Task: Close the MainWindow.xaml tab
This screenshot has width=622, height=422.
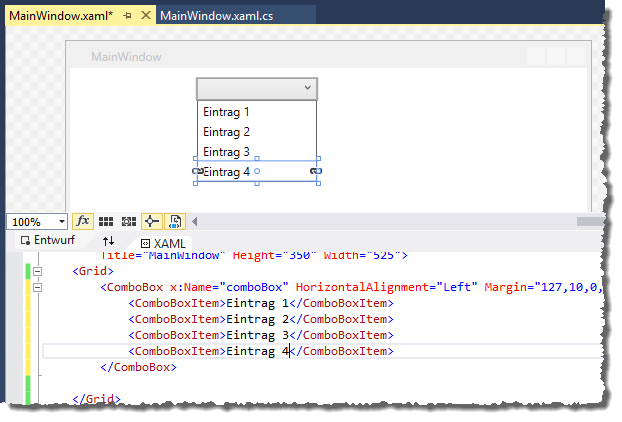Action: 145,16
